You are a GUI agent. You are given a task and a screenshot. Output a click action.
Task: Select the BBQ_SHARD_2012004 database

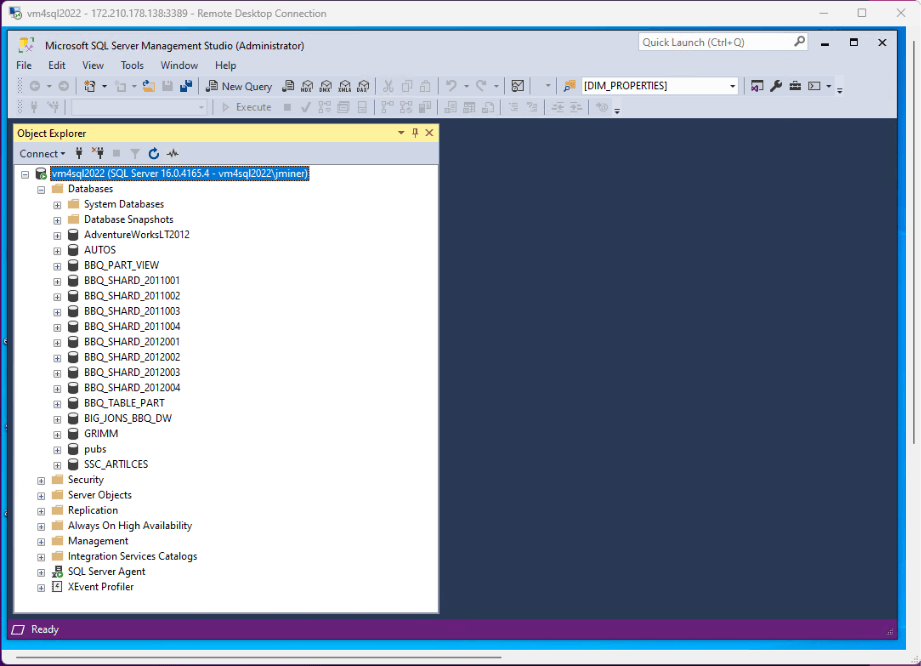pos(132,388)
